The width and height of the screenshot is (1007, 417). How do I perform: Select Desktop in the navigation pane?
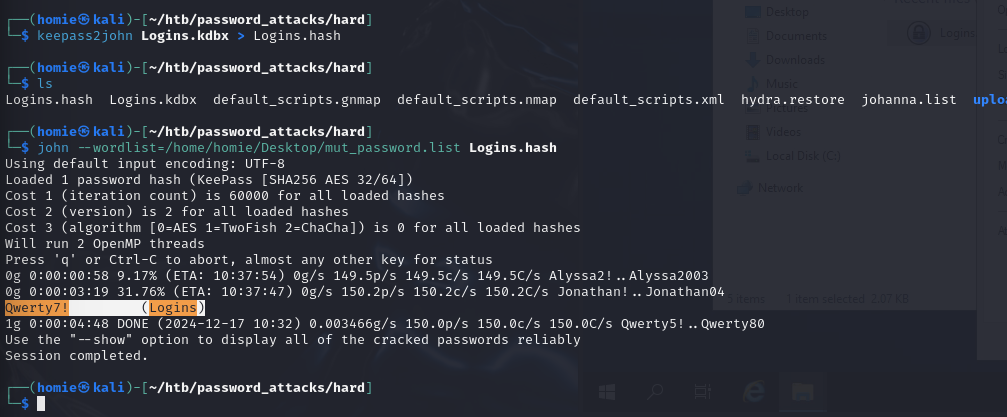786,12
